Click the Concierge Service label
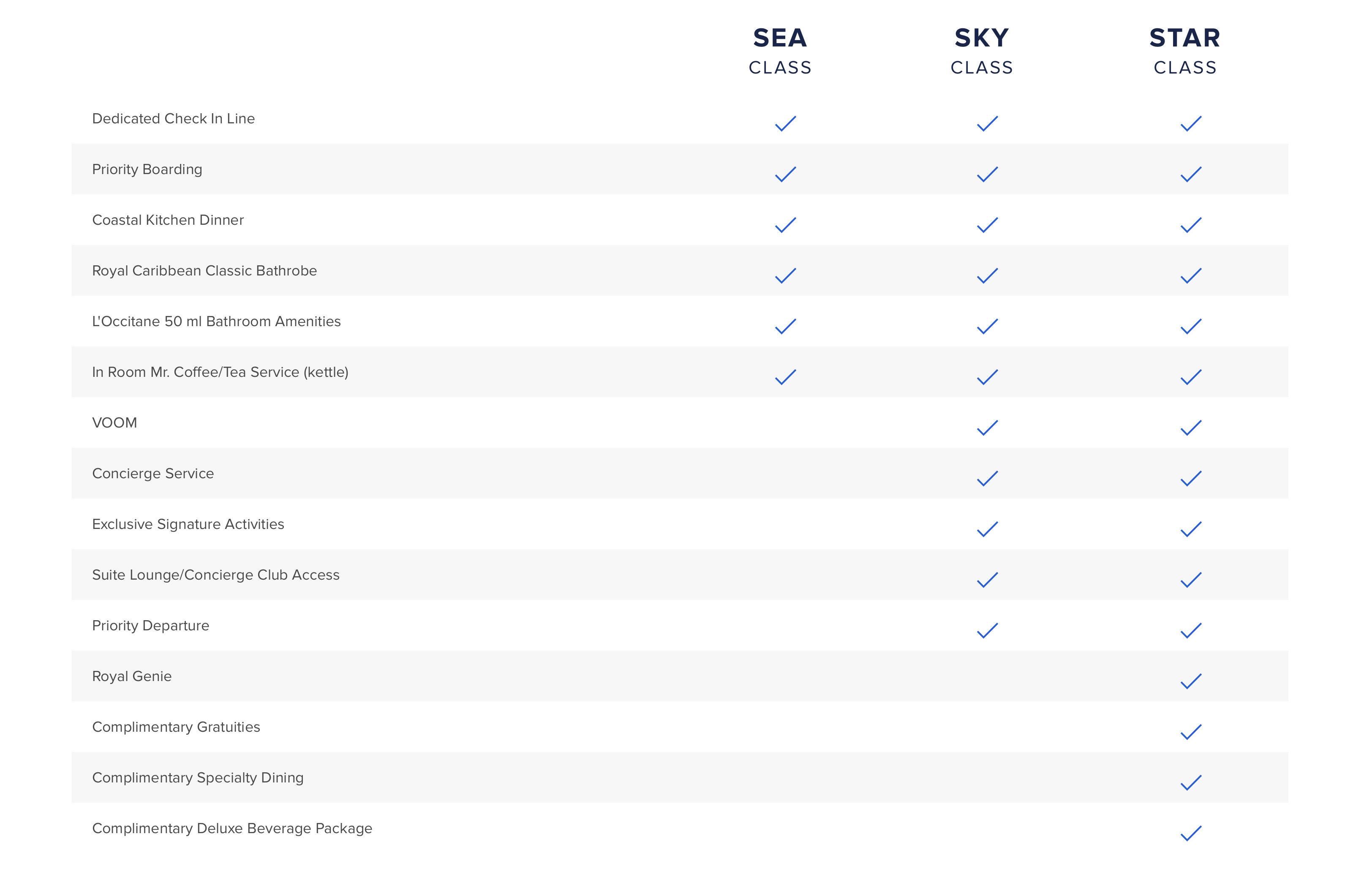This screenshot has height=872, width=1372. pyautogui.click(x=152, y=474)
